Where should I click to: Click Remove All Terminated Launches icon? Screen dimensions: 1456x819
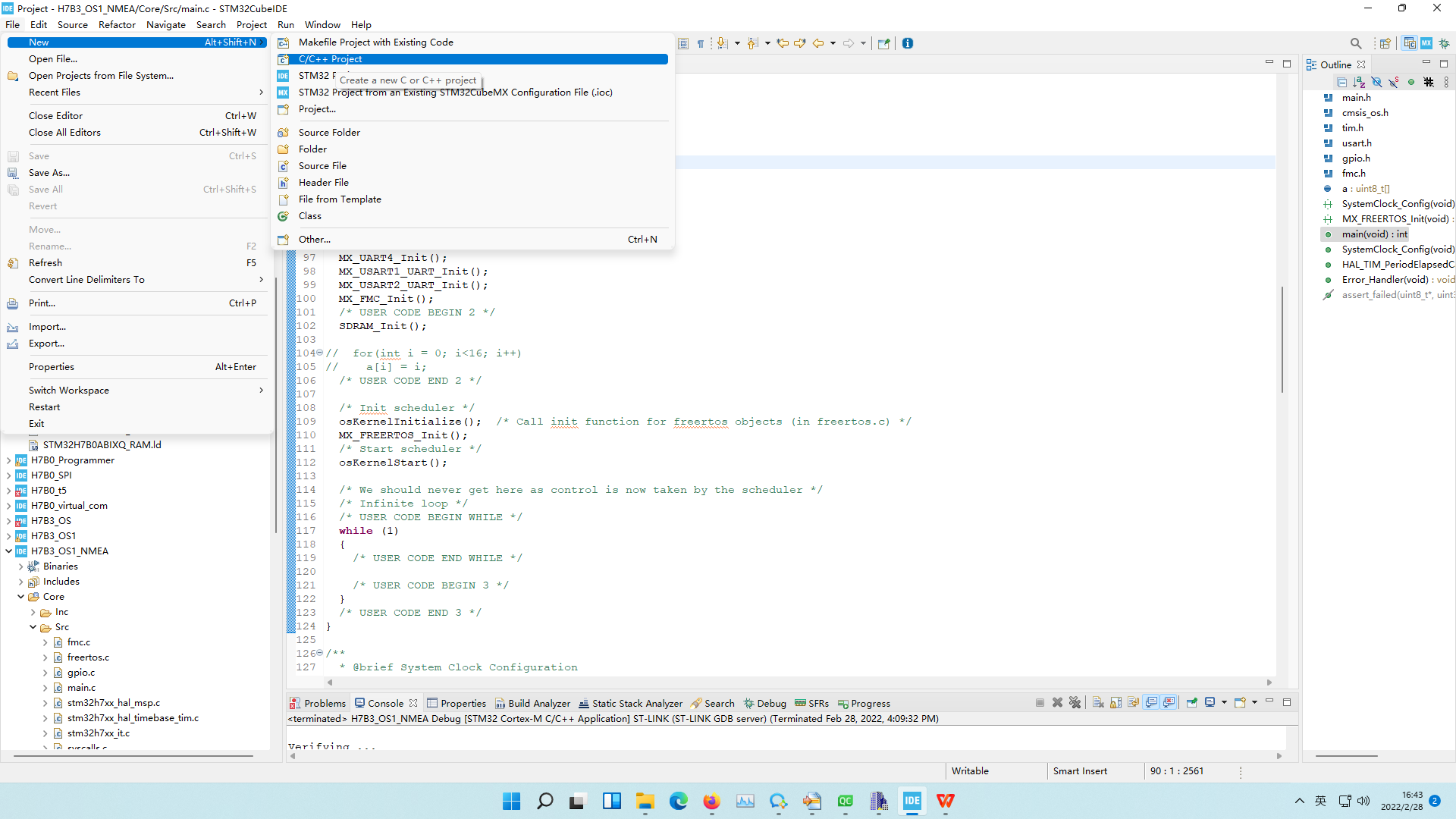coord(1075,703)
